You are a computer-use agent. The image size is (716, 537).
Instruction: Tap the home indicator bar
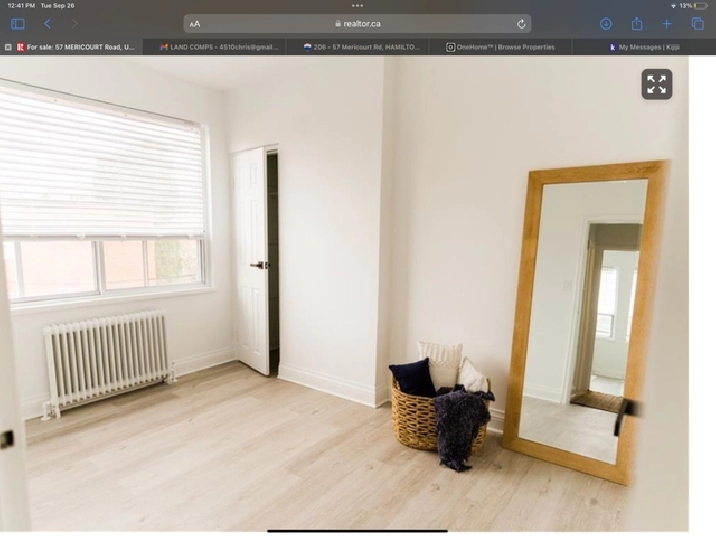pyautogui.click(x=358, y=531)
